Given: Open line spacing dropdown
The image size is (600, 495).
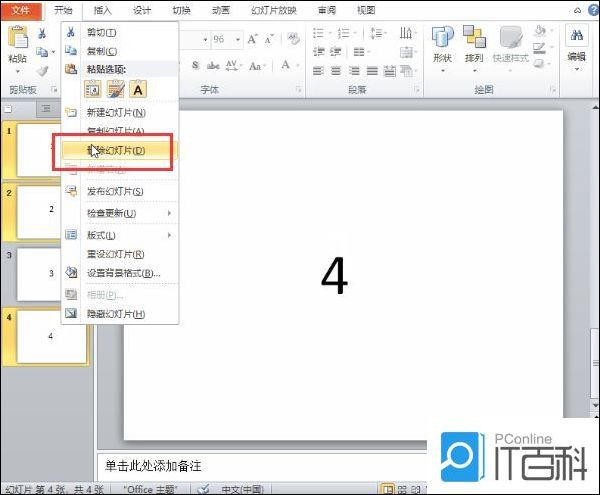Looking at the screenshot, I should click(378, 33).
